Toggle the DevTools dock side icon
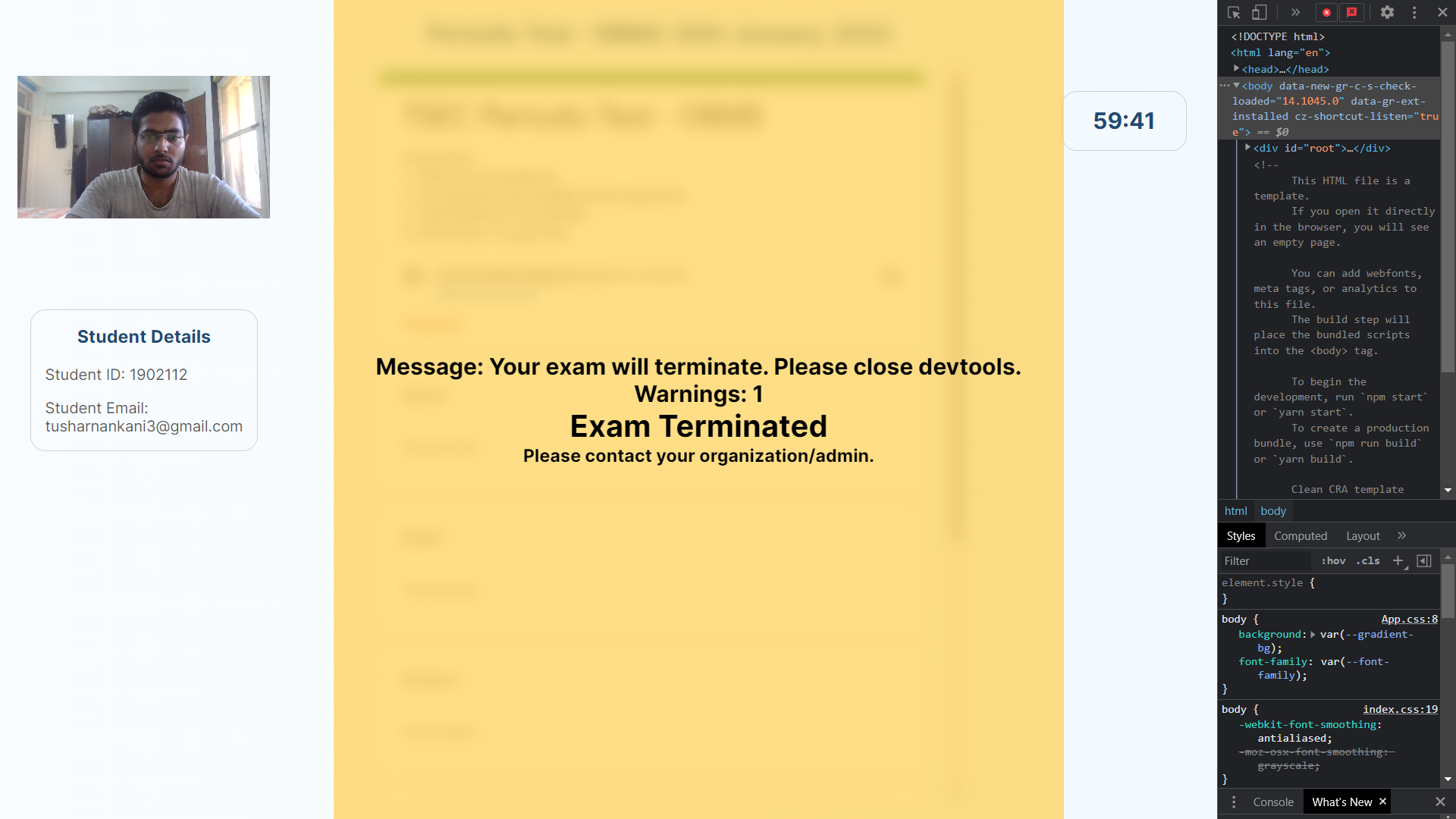Screen dimensions: 1456x819 click(1258, 12)
